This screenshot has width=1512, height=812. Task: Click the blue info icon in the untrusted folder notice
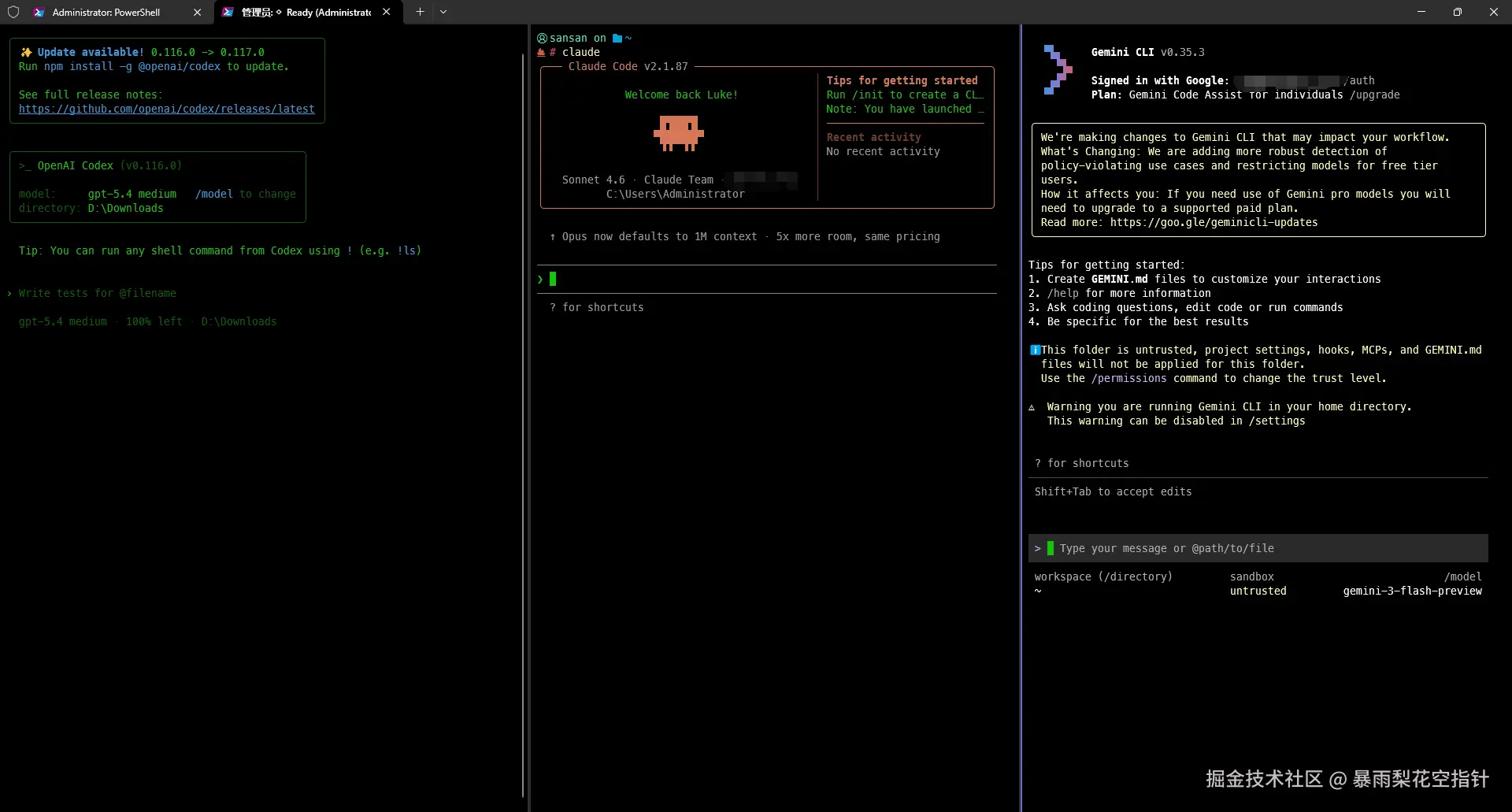tap(1036, 350)
